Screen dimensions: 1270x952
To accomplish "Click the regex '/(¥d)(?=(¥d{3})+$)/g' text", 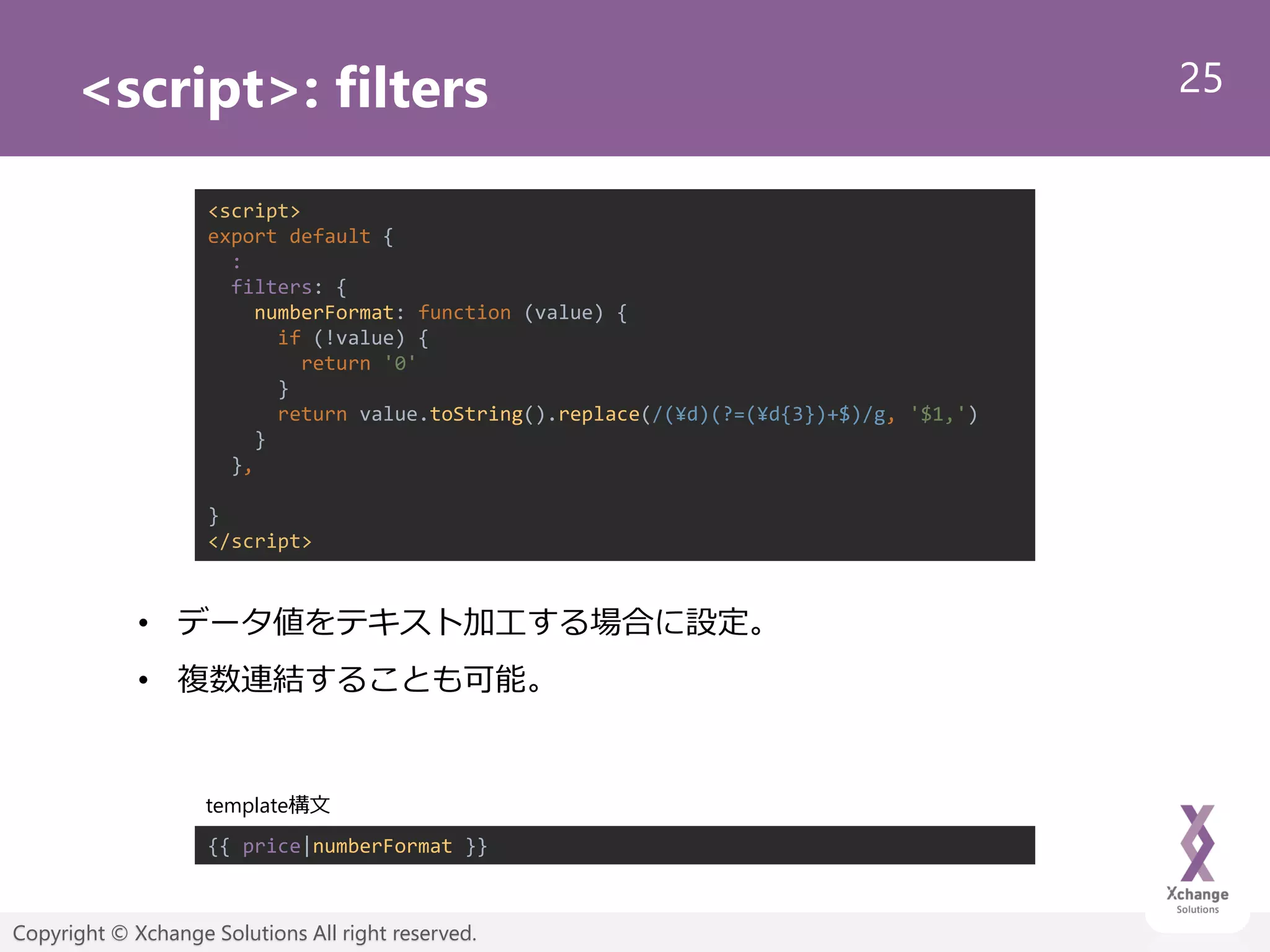I will click(768, 414).
